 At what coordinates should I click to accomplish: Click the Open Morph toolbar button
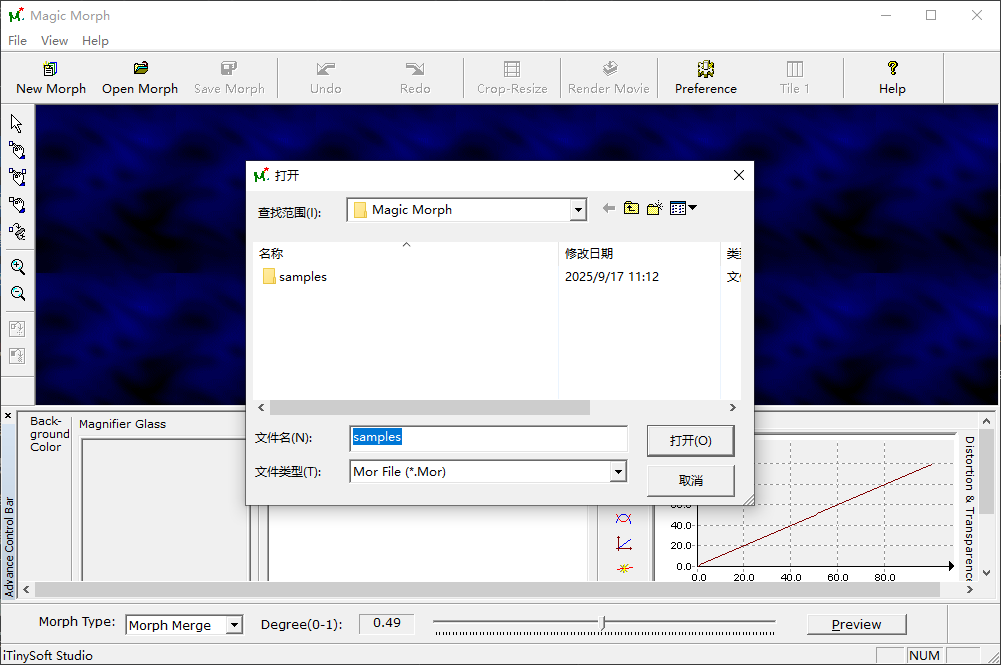pos(140,78)
